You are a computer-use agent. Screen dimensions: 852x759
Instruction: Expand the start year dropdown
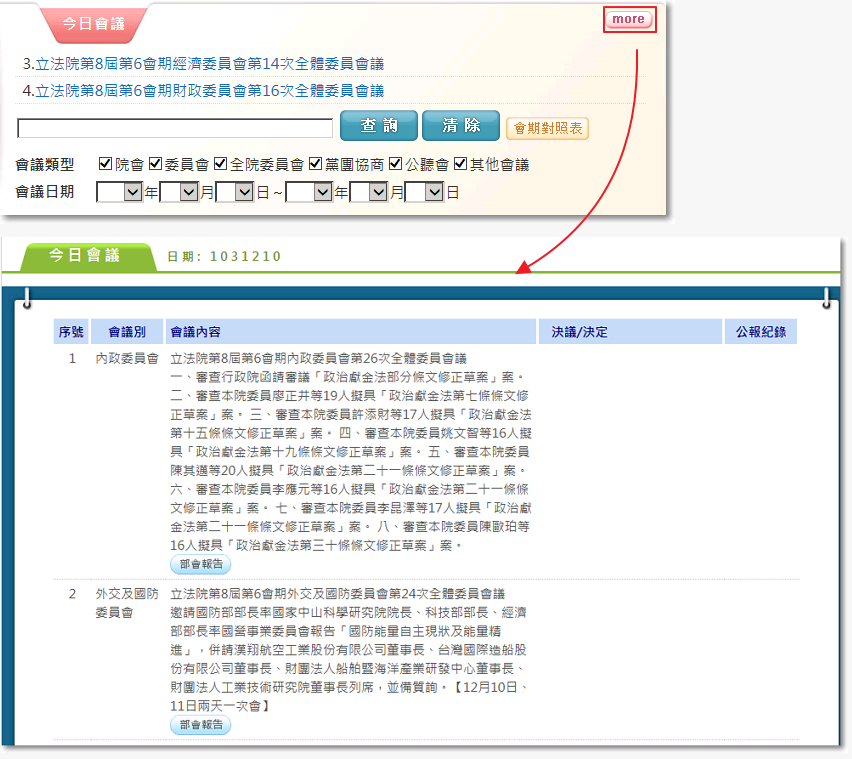(120, 192)
